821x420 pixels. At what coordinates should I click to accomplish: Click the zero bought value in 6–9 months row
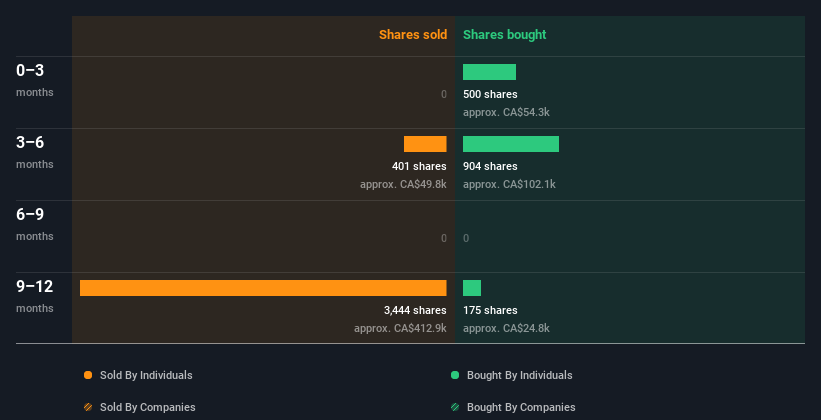[466, 238]
